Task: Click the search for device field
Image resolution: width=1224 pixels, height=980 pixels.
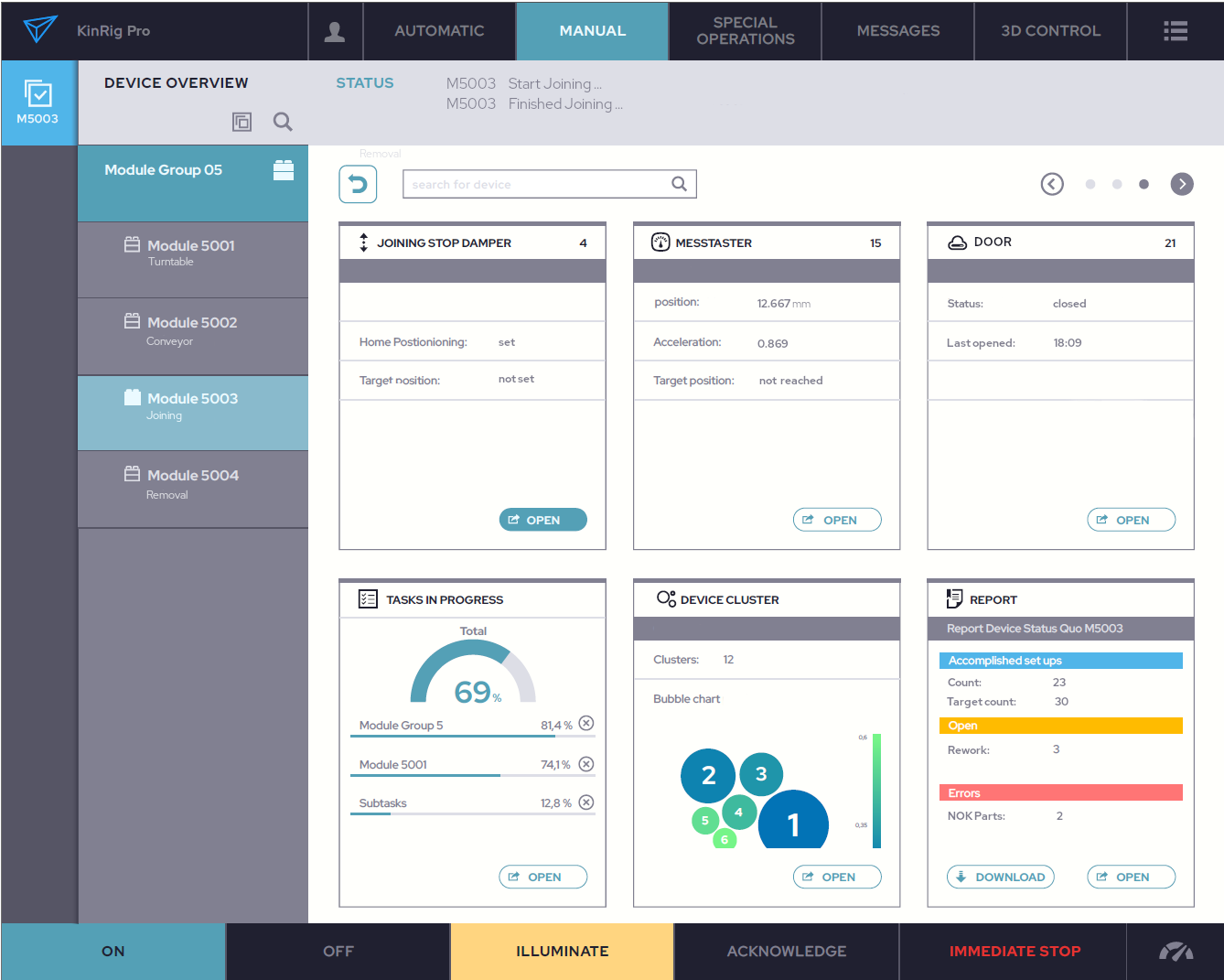Action: point(540,184)
